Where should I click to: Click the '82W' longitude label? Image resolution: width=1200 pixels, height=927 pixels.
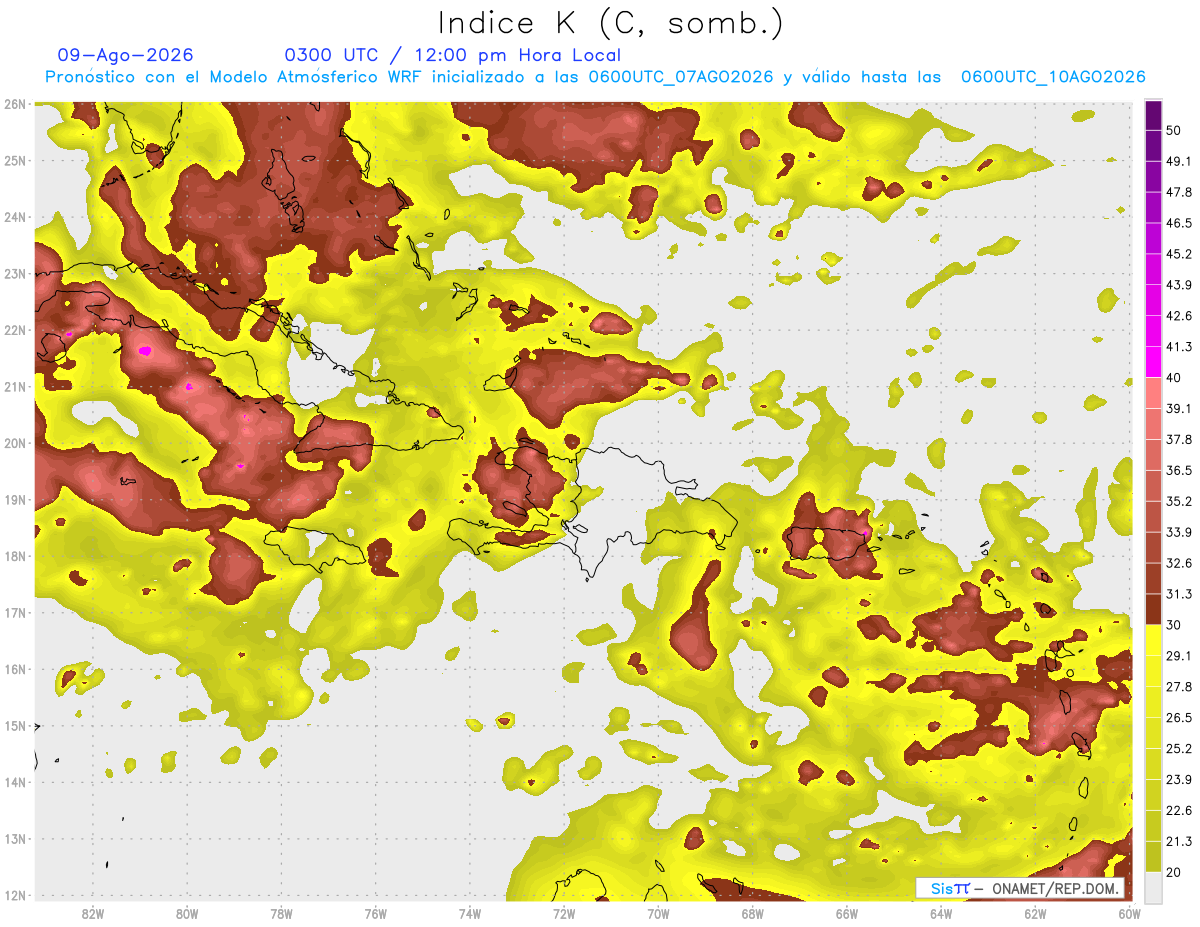pos(93,914)
